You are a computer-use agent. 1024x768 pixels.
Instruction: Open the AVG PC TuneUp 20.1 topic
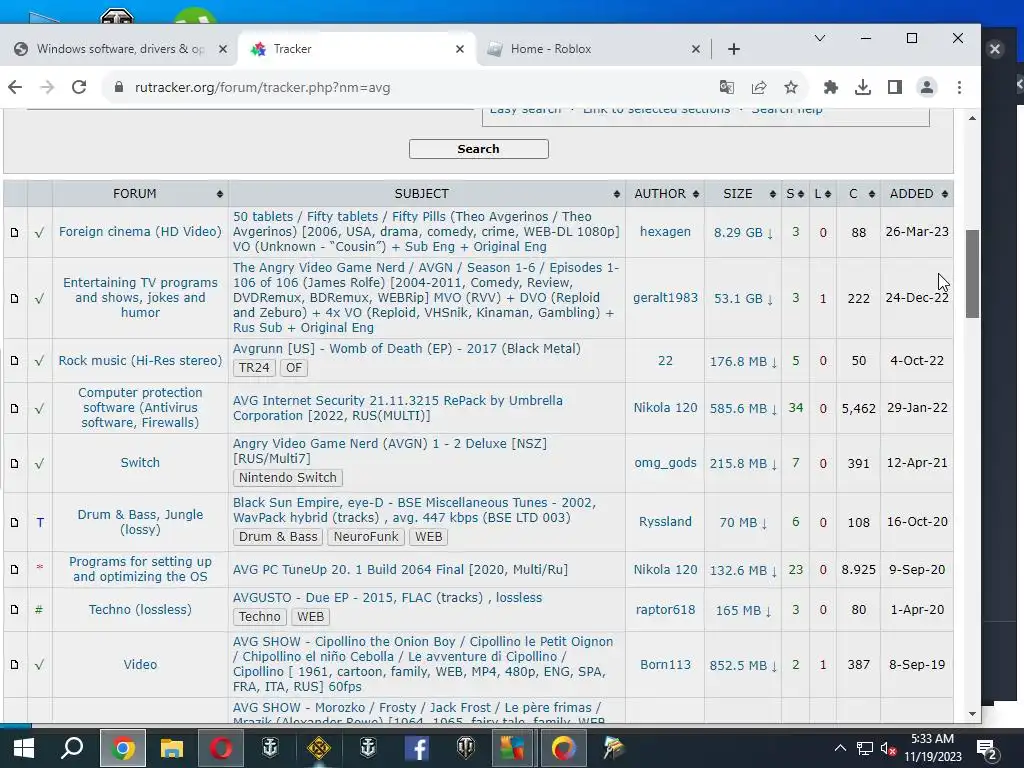point(400,569)
